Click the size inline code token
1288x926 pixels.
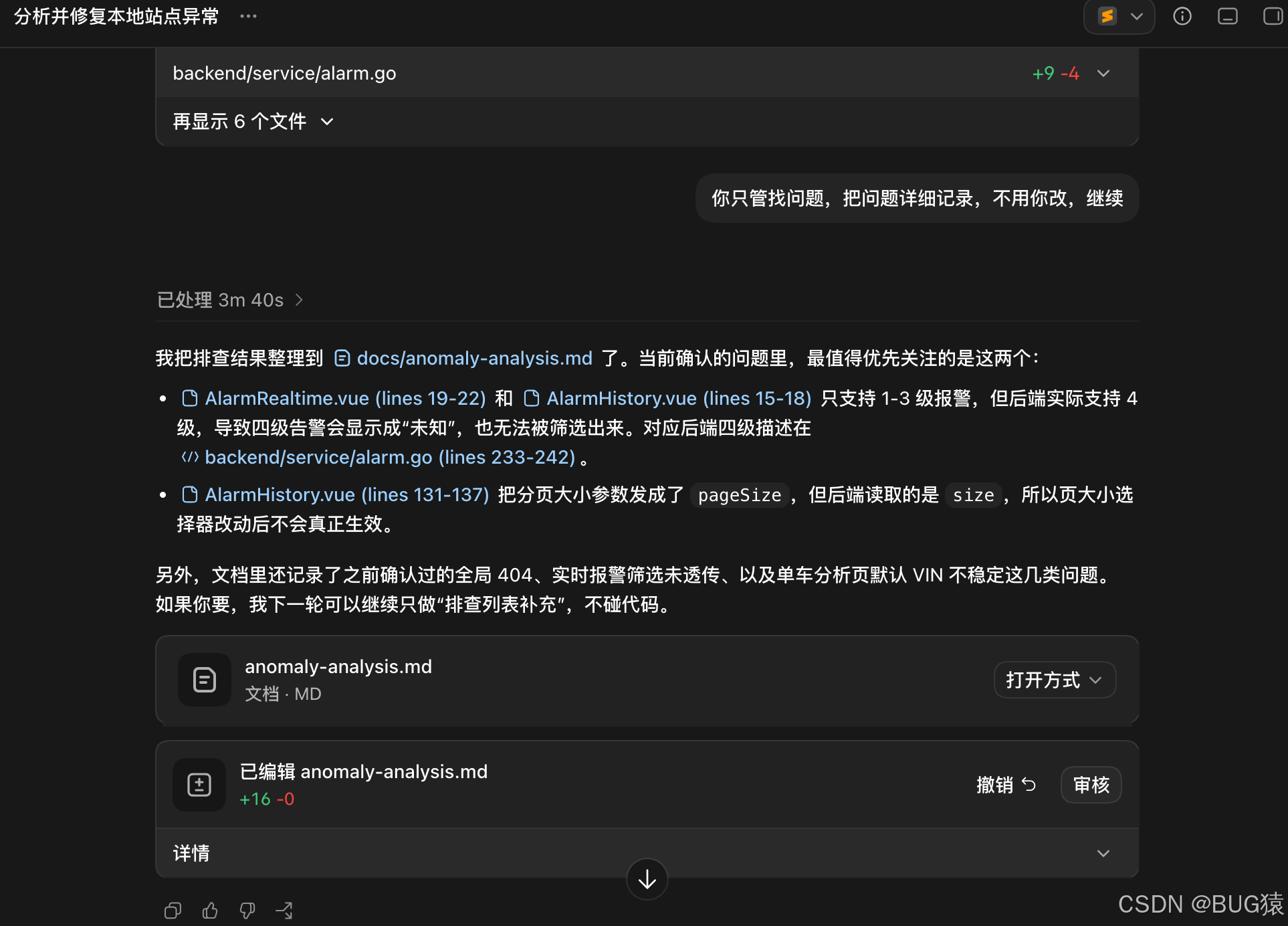pyautogui.click(x=973, y=495)
